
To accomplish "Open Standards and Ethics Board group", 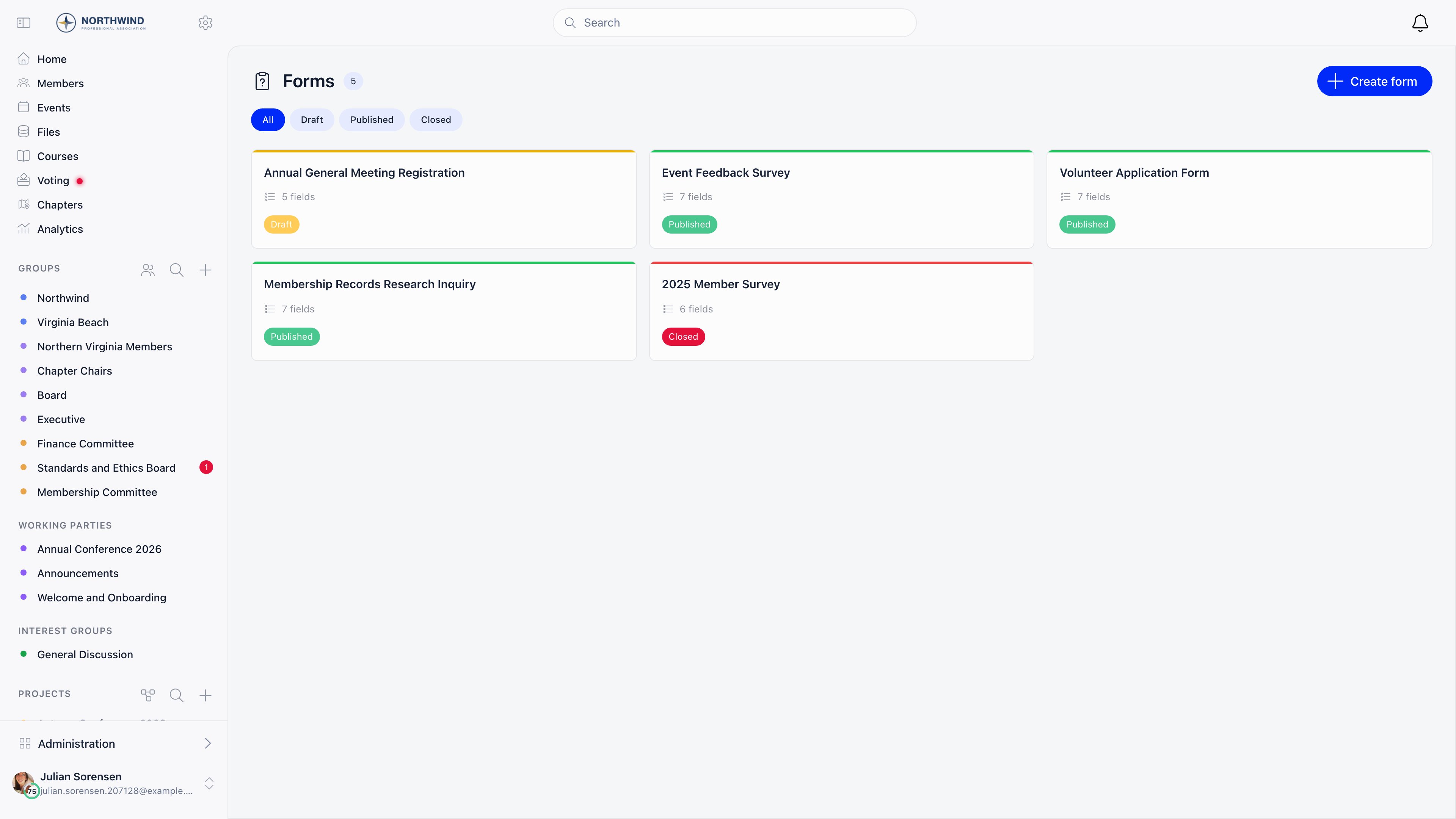I will coord(106,468).
